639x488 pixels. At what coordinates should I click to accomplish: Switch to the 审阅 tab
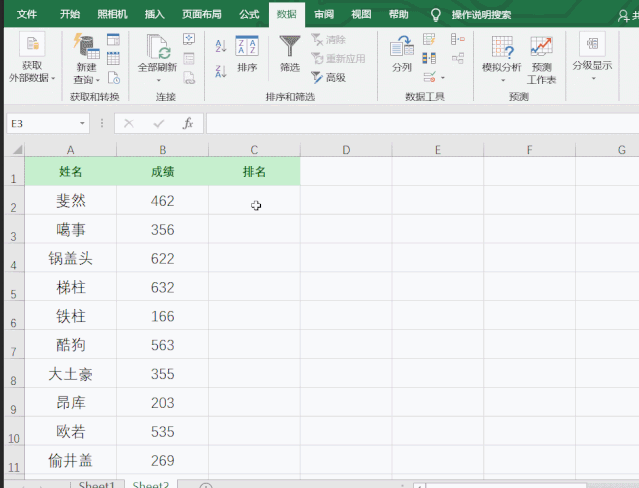pos(324,15)
